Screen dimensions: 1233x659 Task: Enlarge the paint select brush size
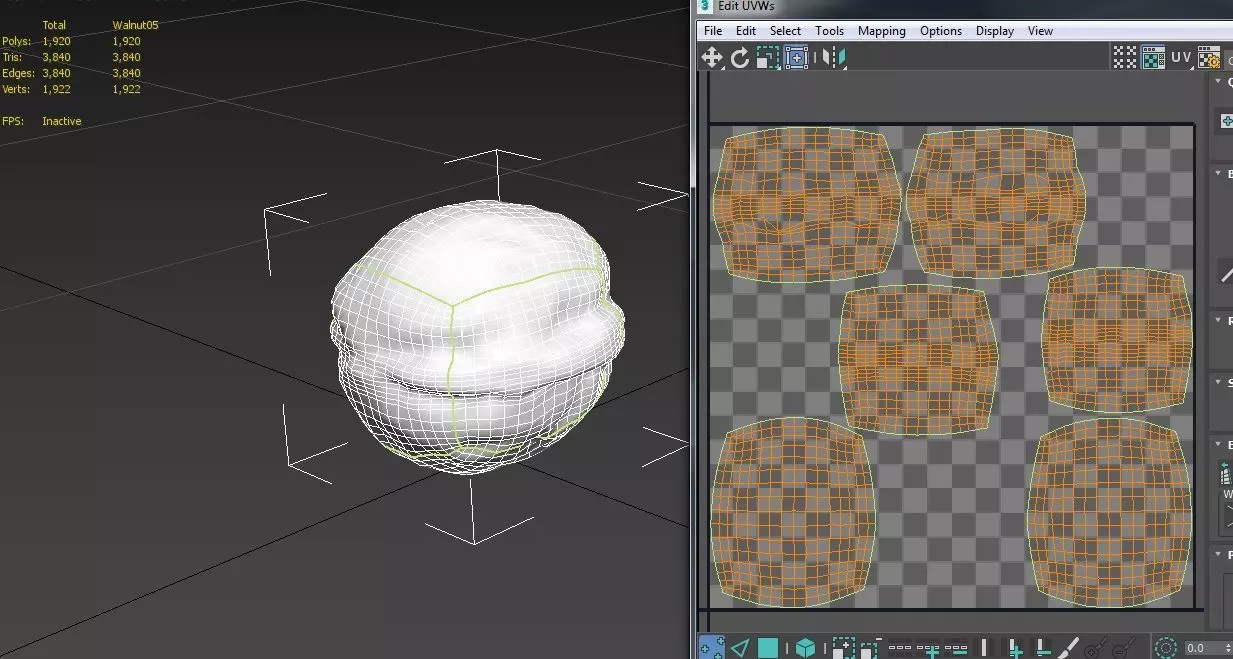pyautogui.click(x=1096, y=648)
